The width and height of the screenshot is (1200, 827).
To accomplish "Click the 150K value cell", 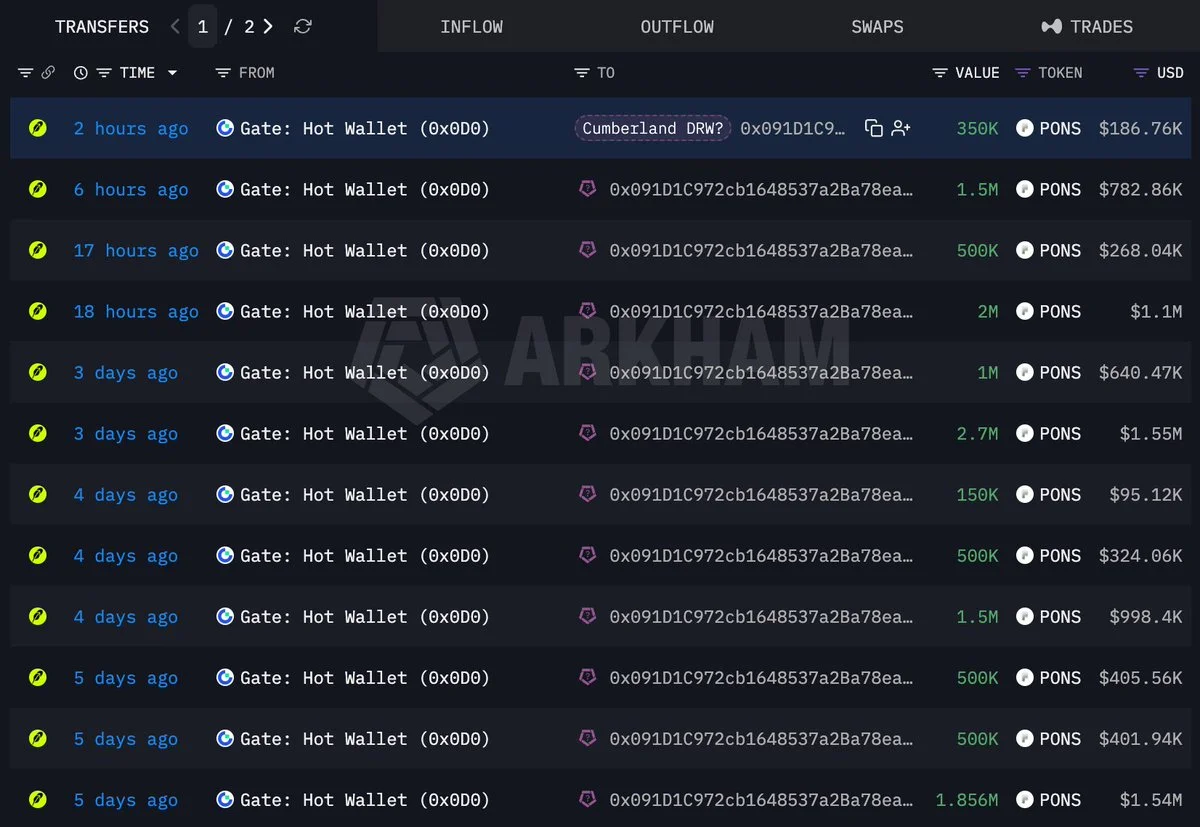I will (976, 494).
